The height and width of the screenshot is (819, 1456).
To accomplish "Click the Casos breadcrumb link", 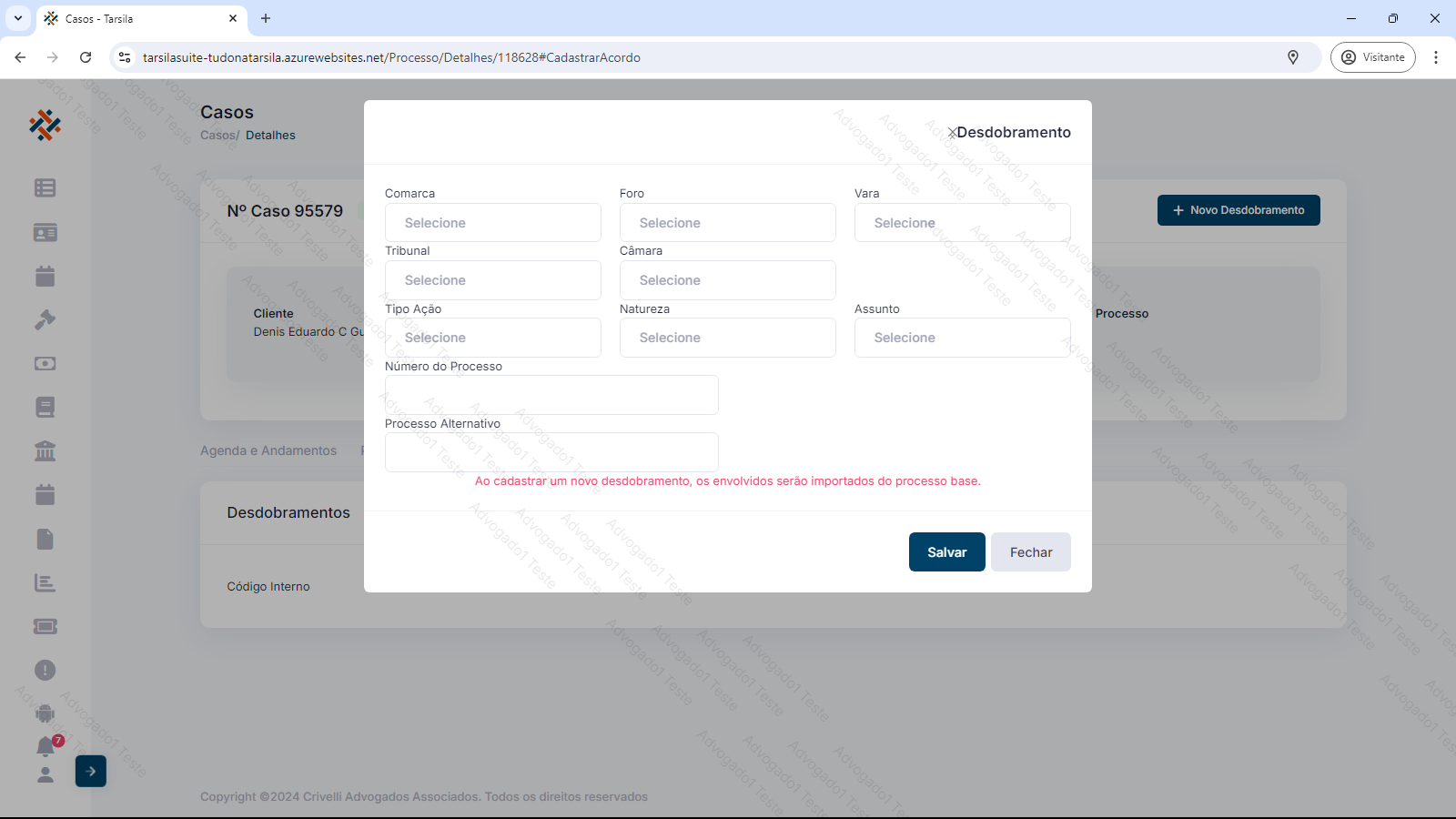I will pyautogui.click(x=217, y=135).
